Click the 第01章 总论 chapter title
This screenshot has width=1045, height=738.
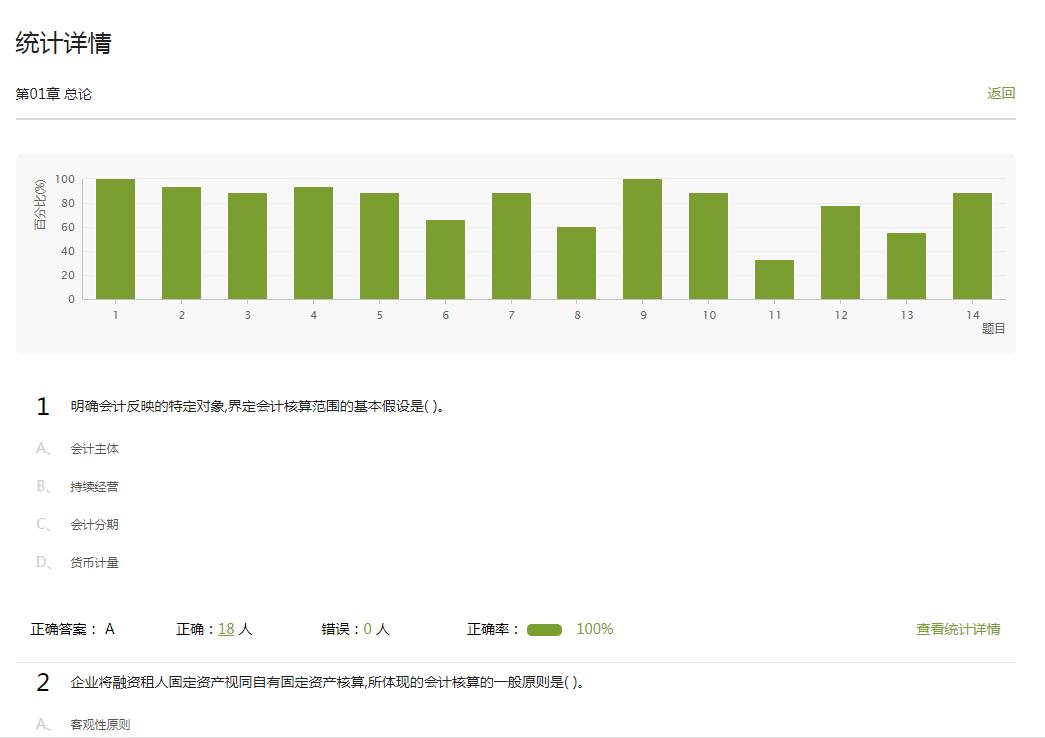click(x=54, y=94)
